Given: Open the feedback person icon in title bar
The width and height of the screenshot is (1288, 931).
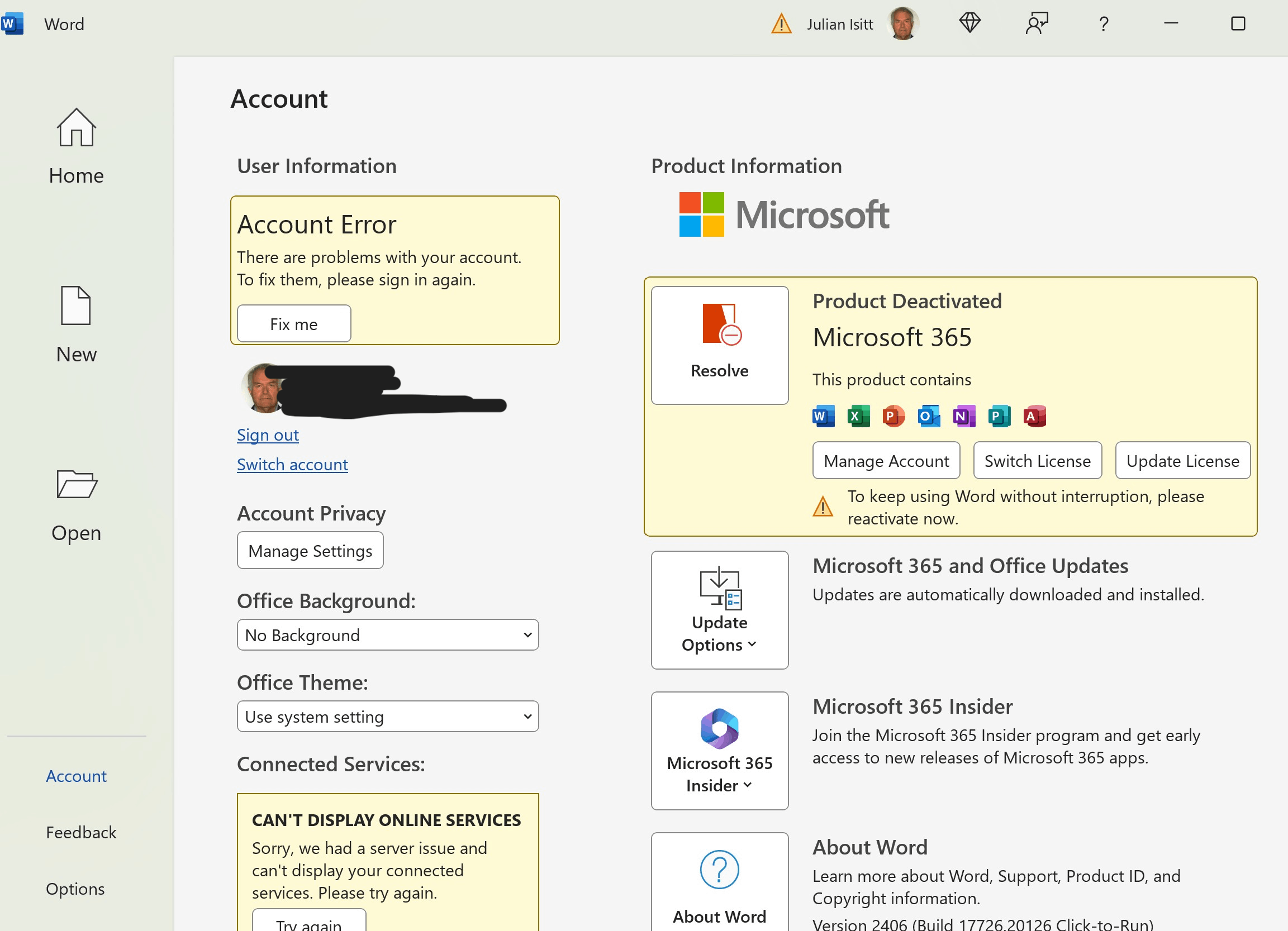Looking at the screenshot, I should click(1037, 23).
